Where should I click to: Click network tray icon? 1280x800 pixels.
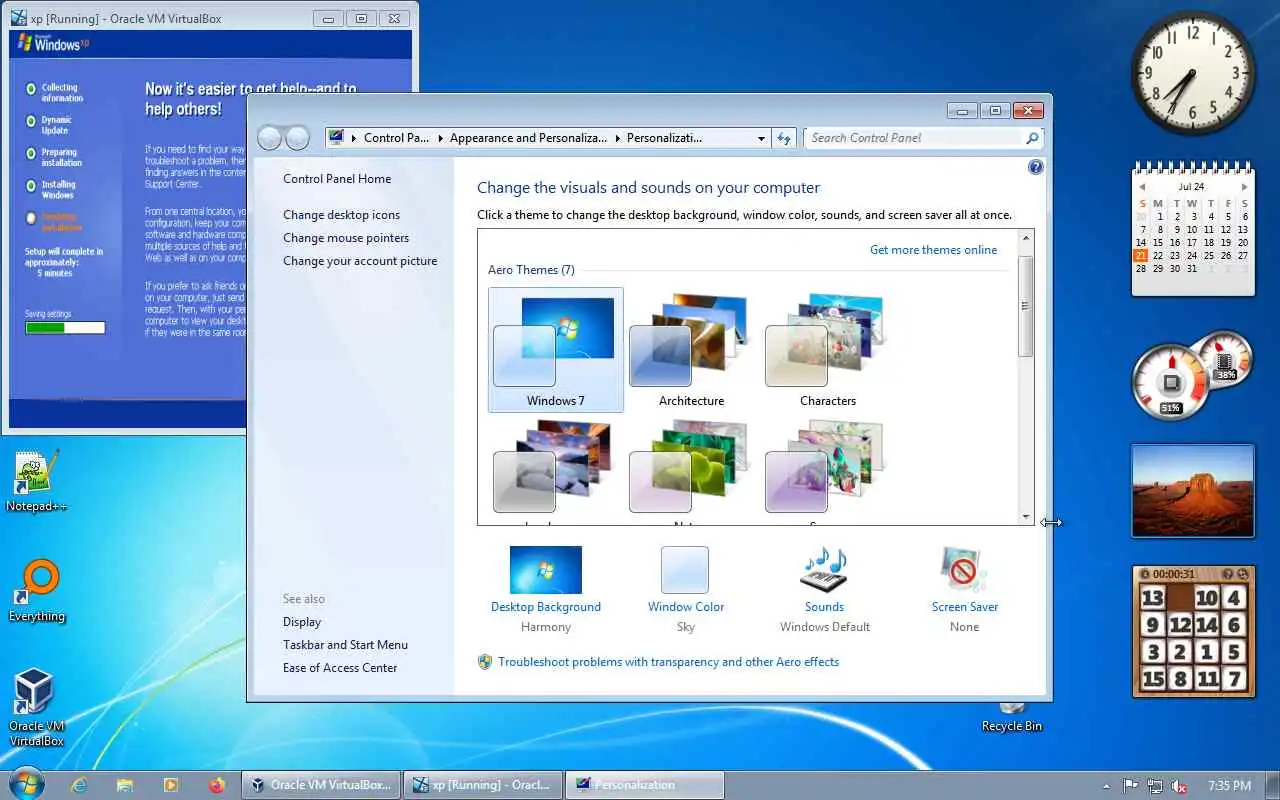1155,786
